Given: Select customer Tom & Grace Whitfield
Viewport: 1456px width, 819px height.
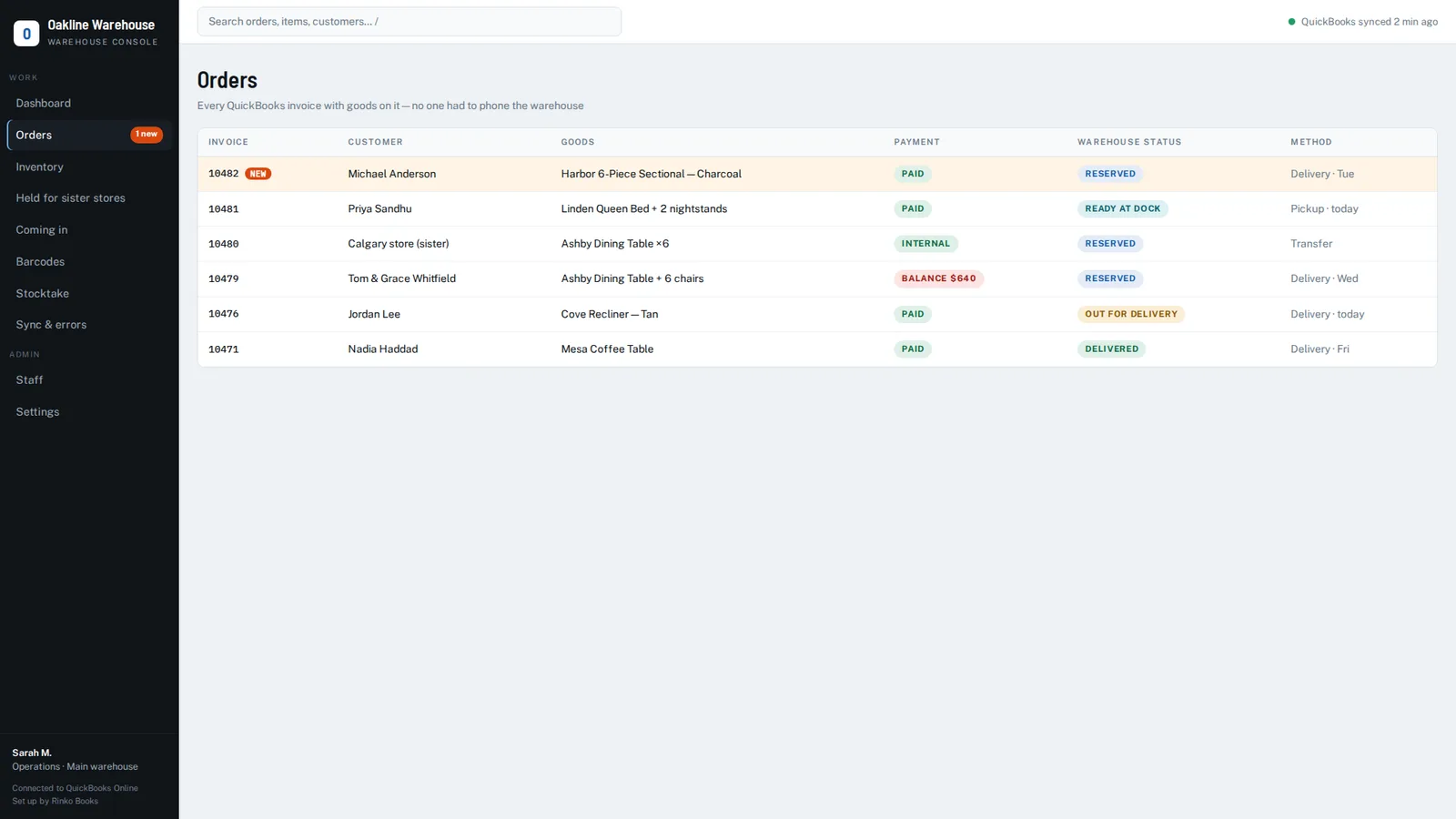Looking at the screenshot, I should coord(402,279).
